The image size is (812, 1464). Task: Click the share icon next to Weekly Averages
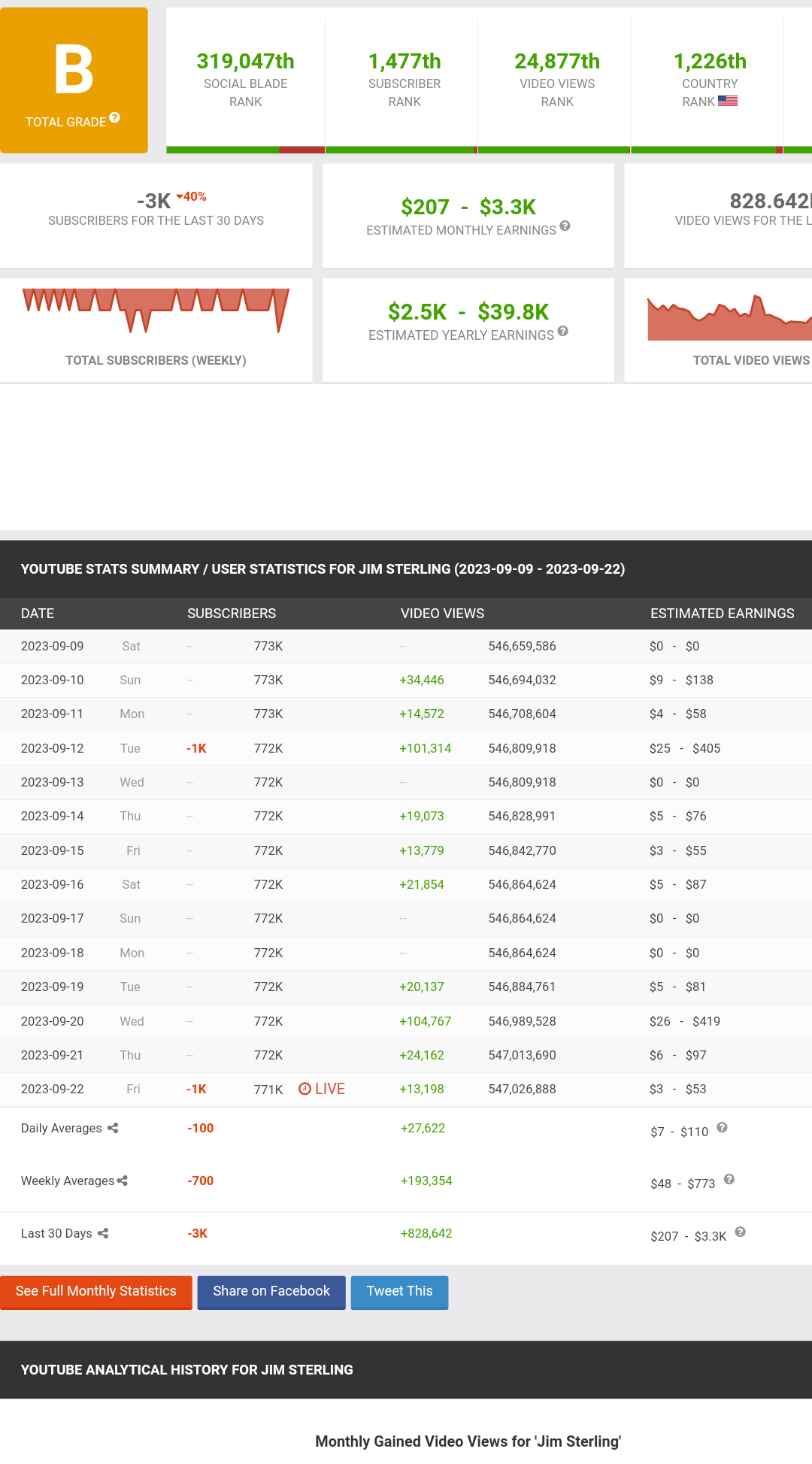[x=123, y=1181]
